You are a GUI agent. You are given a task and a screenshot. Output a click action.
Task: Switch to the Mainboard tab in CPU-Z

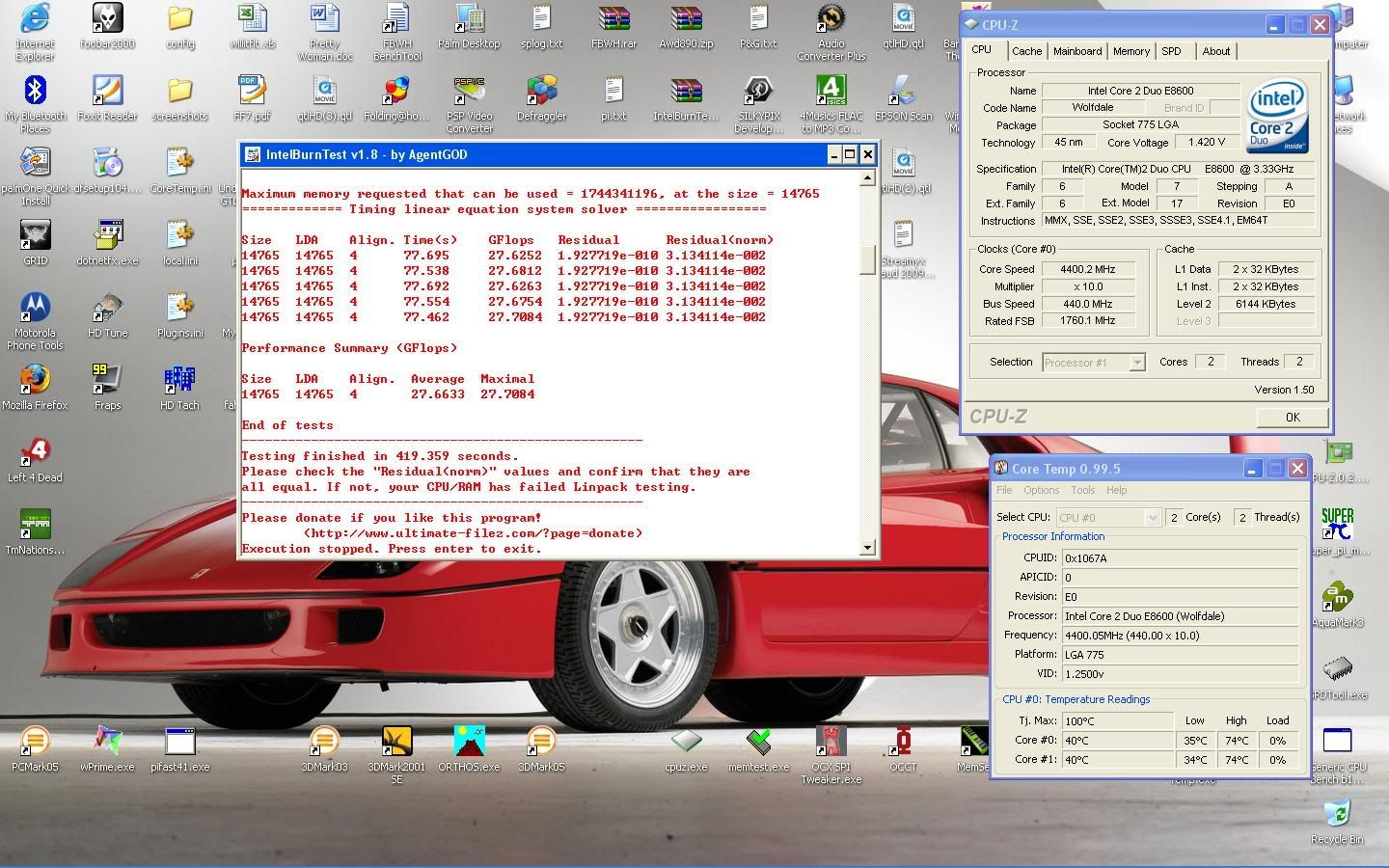(1076, 51)
